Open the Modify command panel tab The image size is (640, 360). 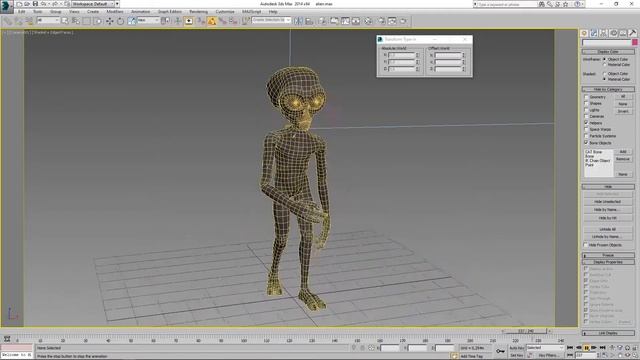(594, 33)
